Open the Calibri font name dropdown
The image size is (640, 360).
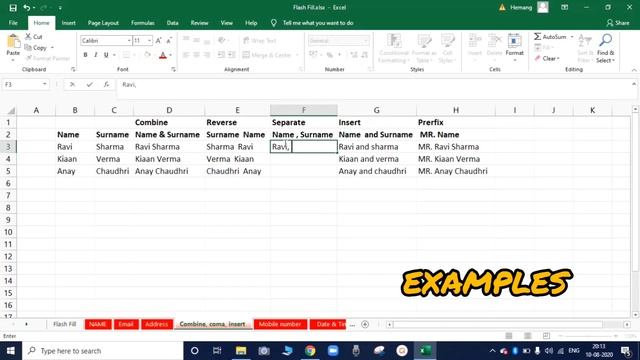[129, 40]
